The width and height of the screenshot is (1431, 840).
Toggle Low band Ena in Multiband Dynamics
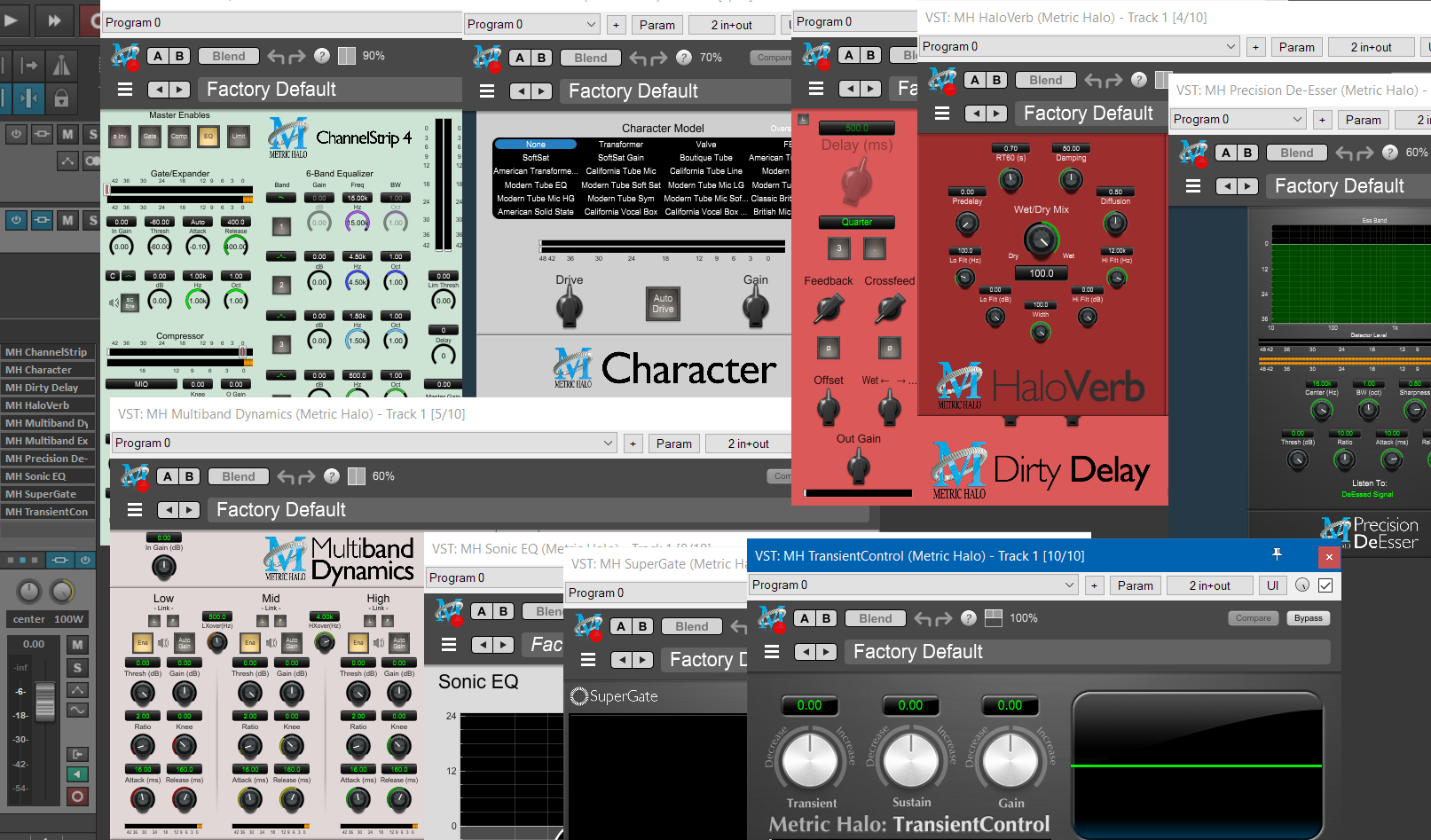[143, 642]
